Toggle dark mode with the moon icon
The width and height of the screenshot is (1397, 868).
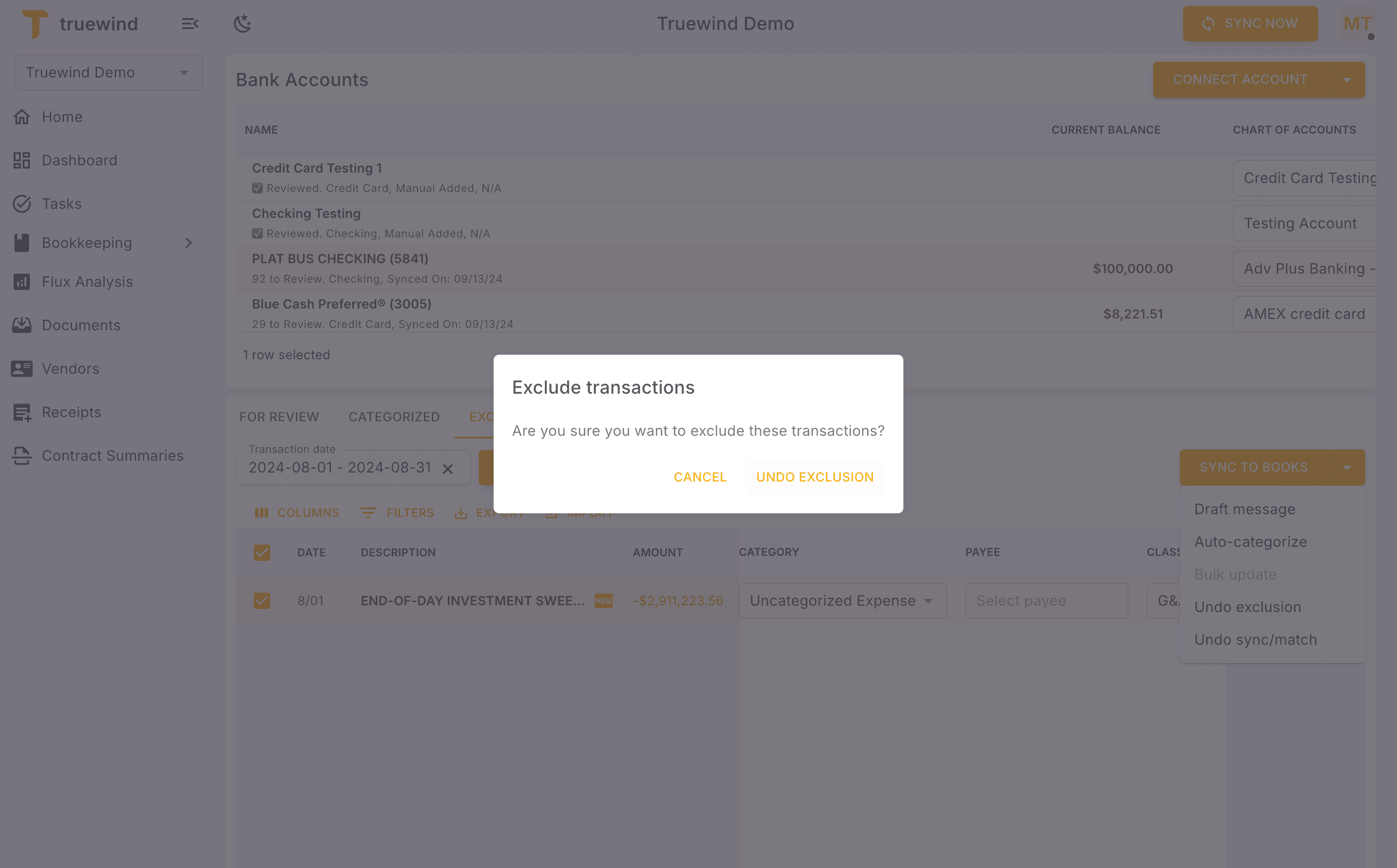[x=243, y=23]
